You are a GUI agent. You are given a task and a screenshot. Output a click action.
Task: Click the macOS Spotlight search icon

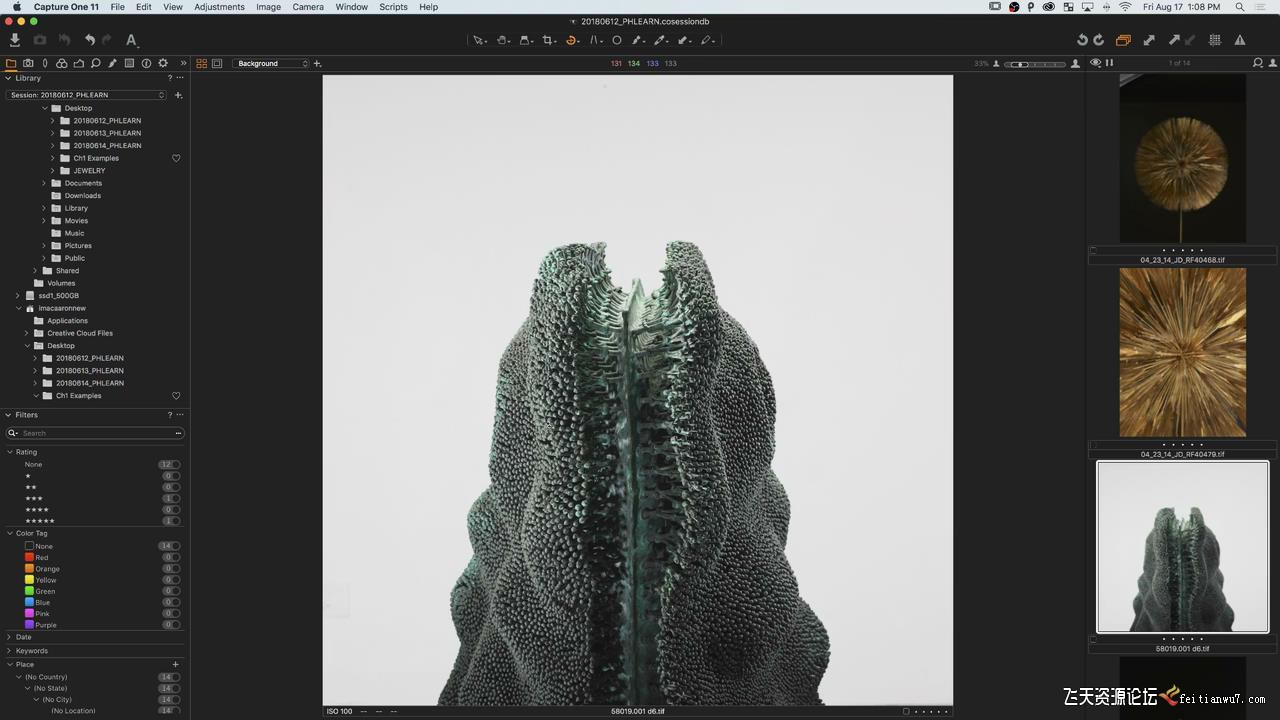click(1240, 7)
